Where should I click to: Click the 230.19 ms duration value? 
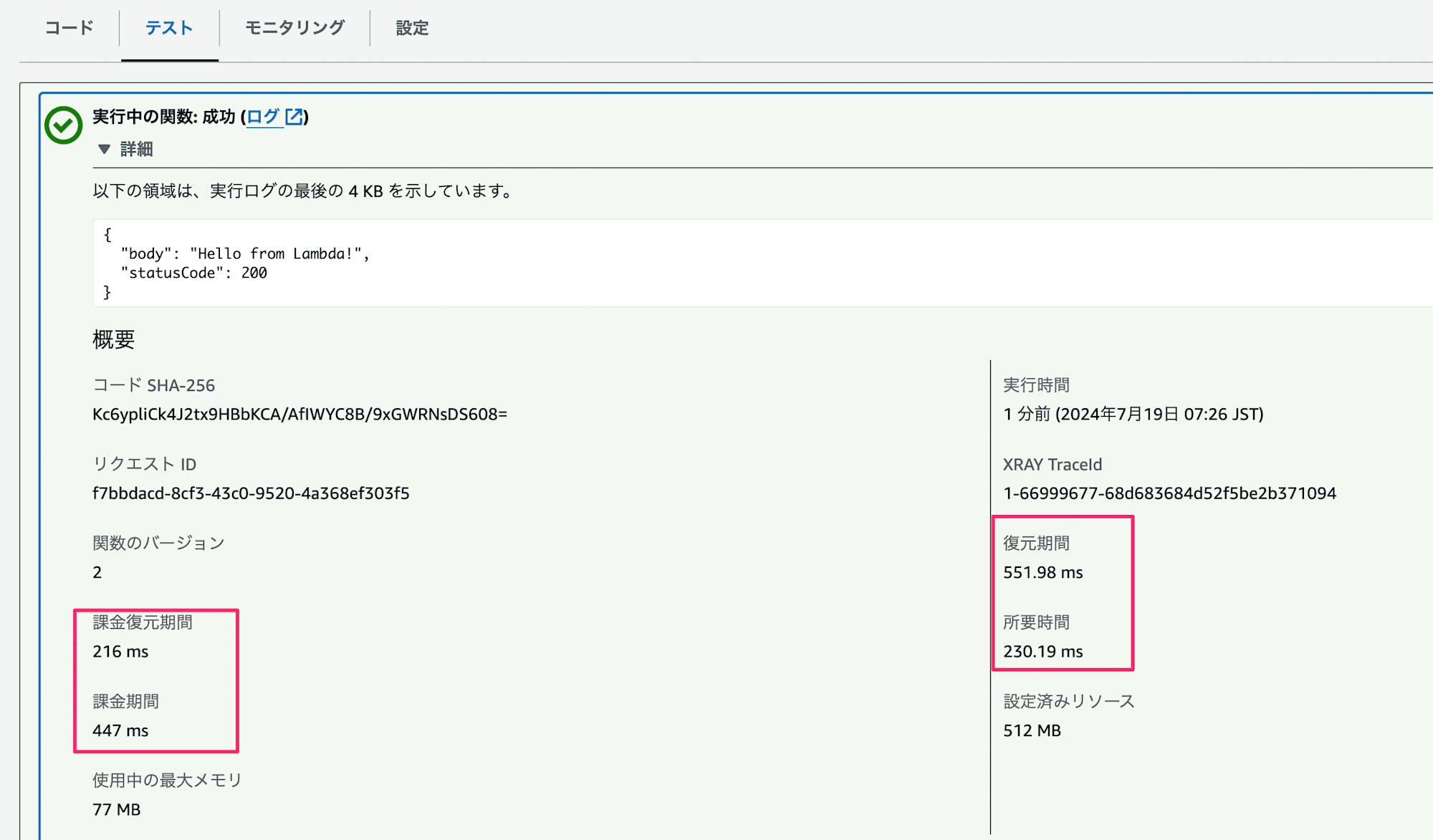coord(1043,652)
